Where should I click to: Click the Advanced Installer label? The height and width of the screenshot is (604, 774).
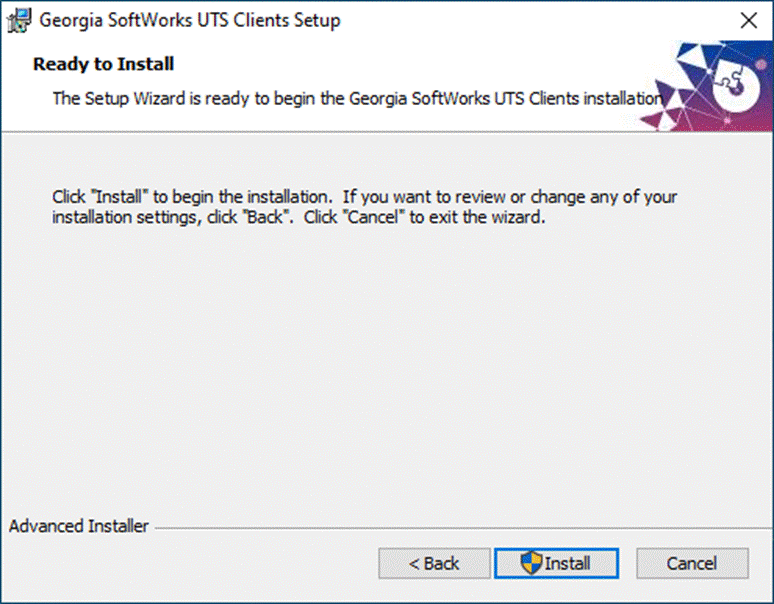[78, 526]
